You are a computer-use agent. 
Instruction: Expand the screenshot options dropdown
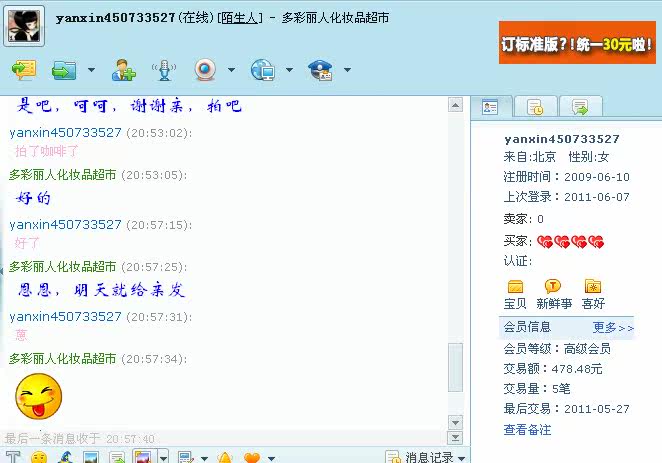[x=163, y=457]
